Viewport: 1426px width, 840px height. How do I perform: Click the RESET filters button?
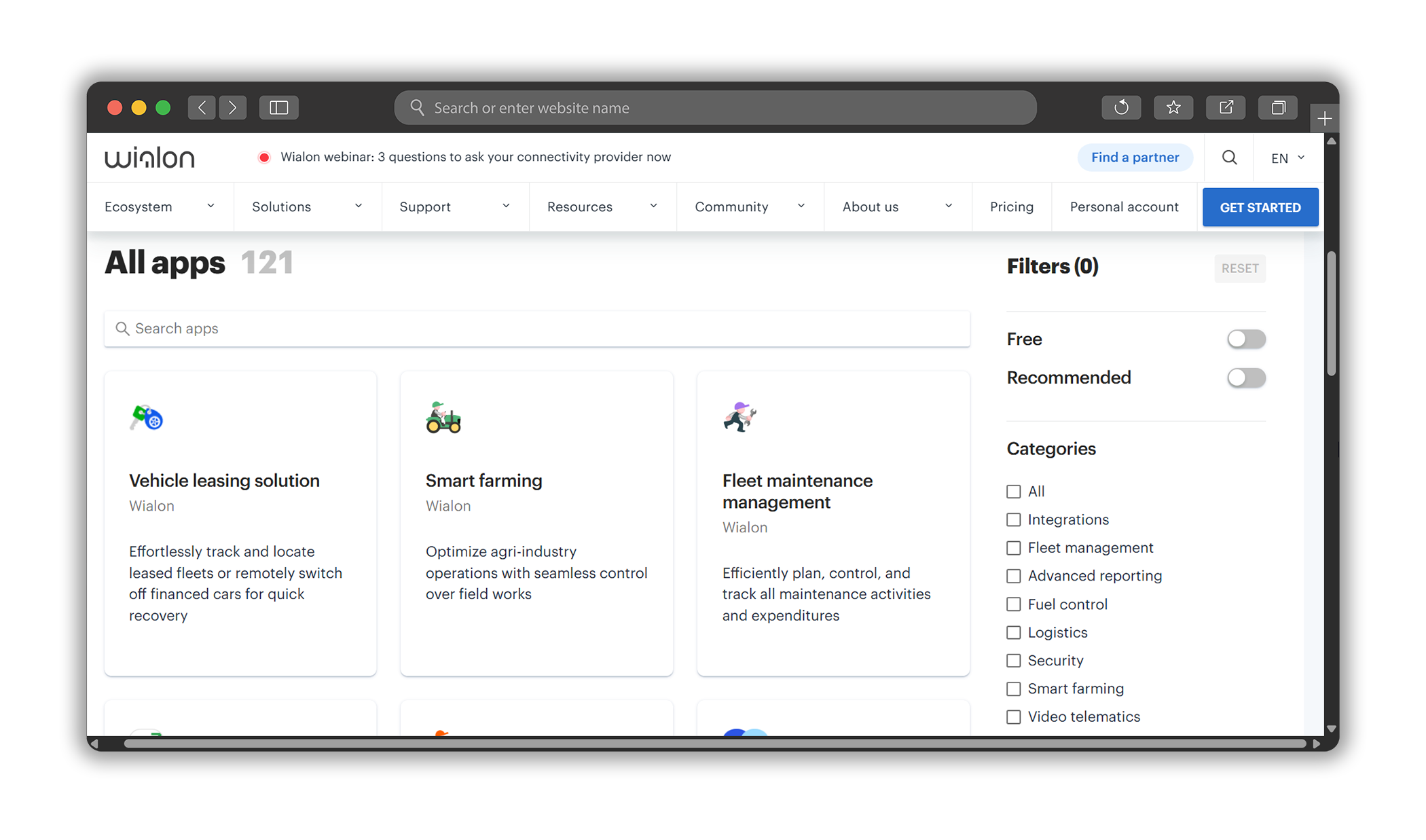click(x=1240, y=268)
